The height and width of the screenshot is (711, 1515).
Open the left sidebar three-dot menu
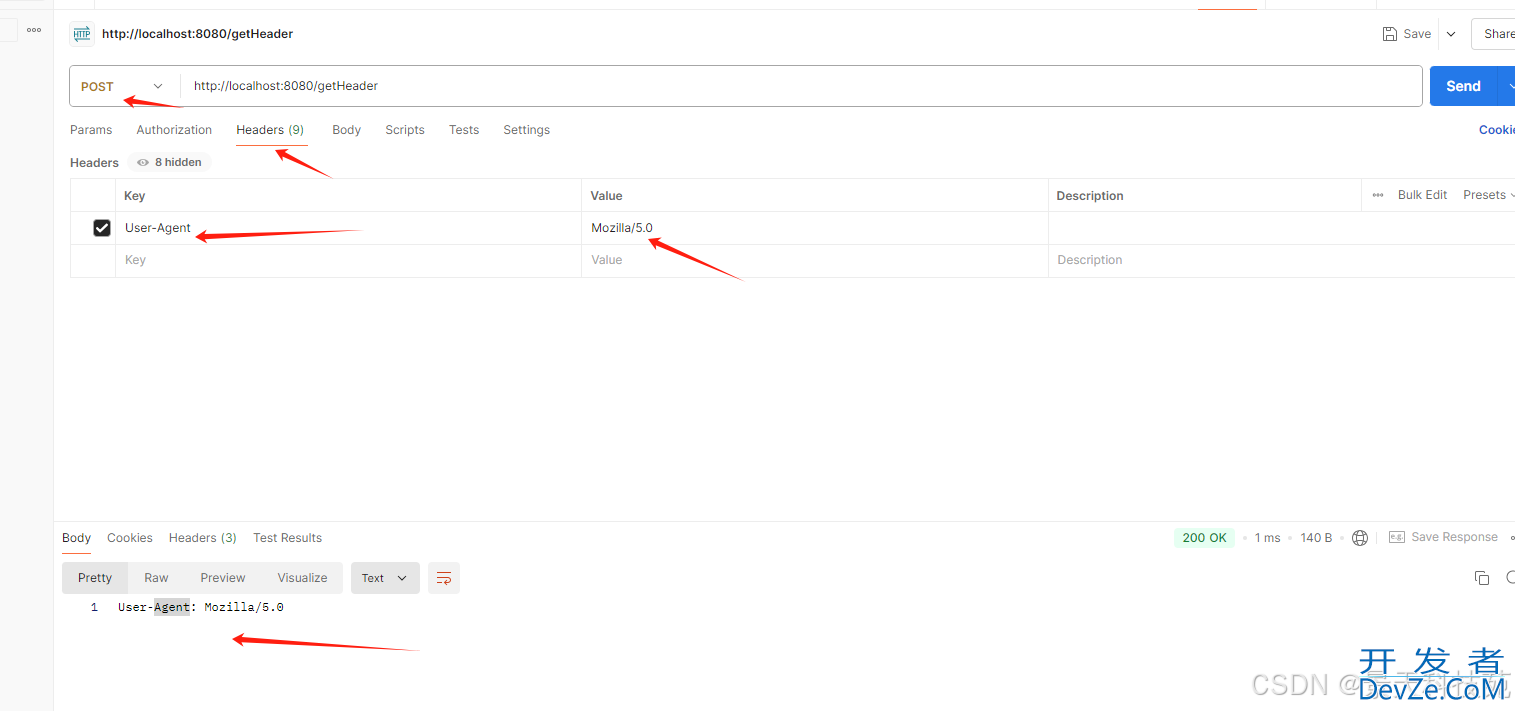tap(34, 30)
